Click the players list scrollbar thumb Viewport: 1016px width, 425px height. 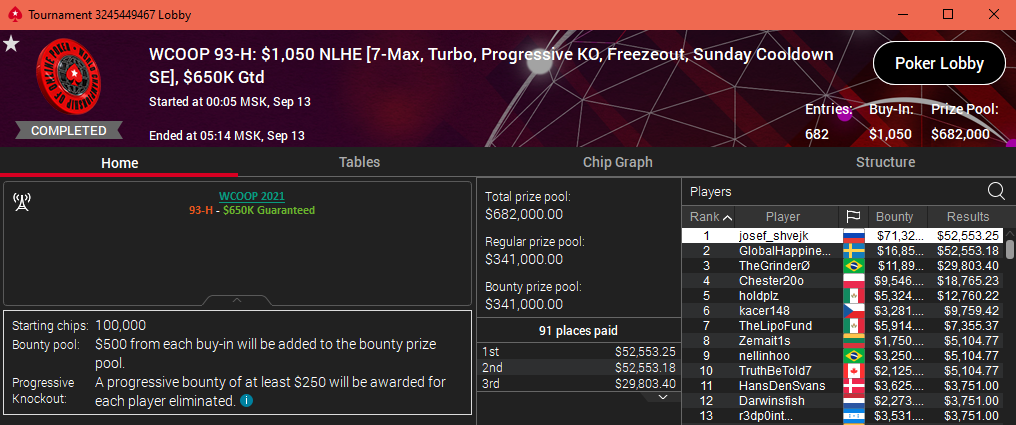1010,250
